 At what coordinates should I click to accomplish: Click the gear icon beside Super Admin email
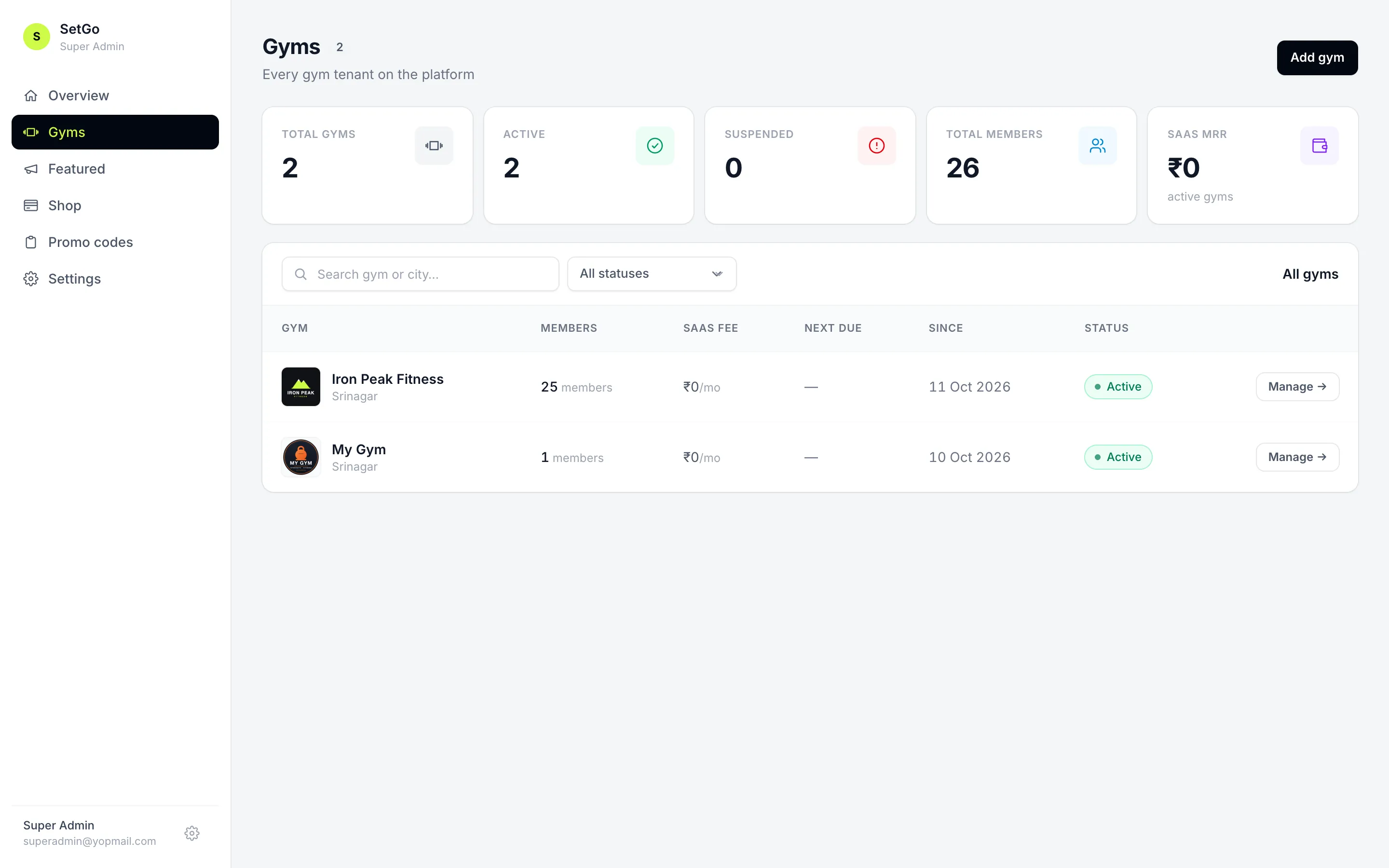pyautogui.click(x=191, y=833)
